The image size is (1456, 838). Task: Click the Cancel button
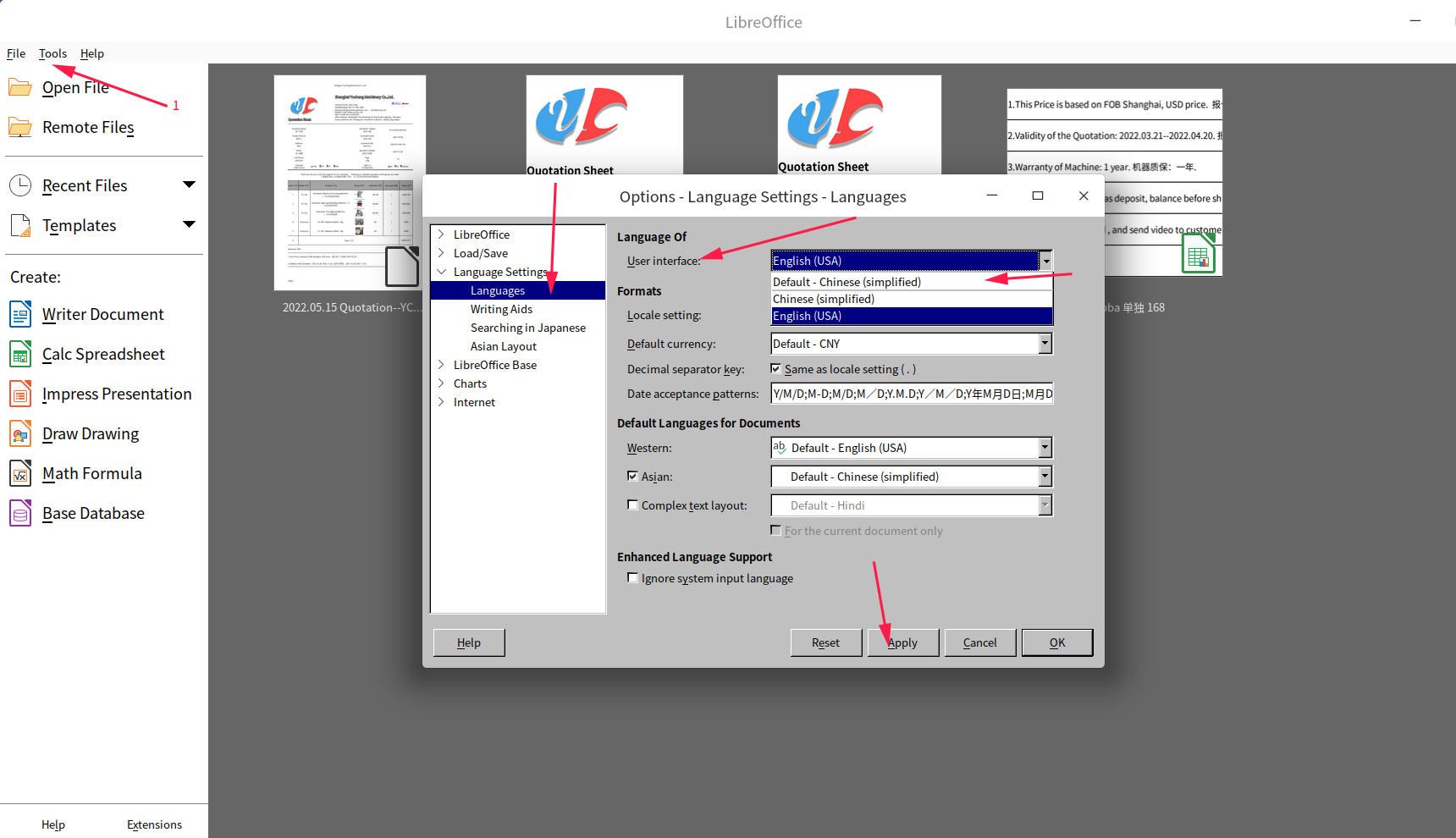(980, 642)
